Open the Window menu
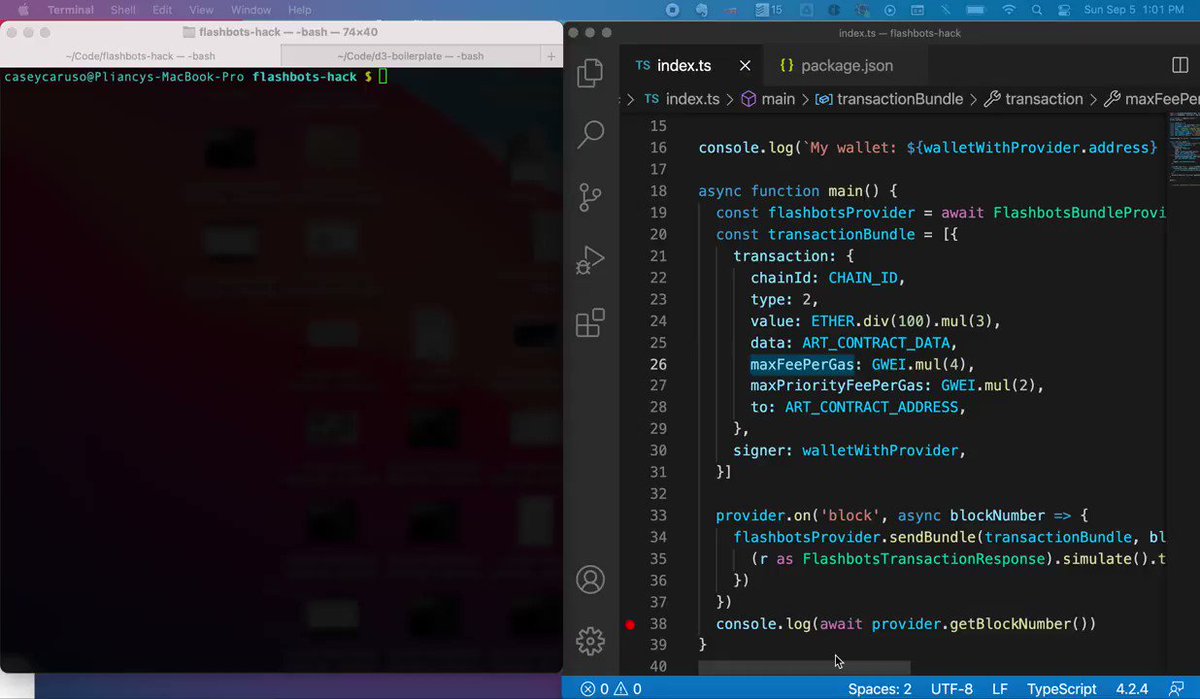Screen dimensions: 1200x699 tap(251, 10)
